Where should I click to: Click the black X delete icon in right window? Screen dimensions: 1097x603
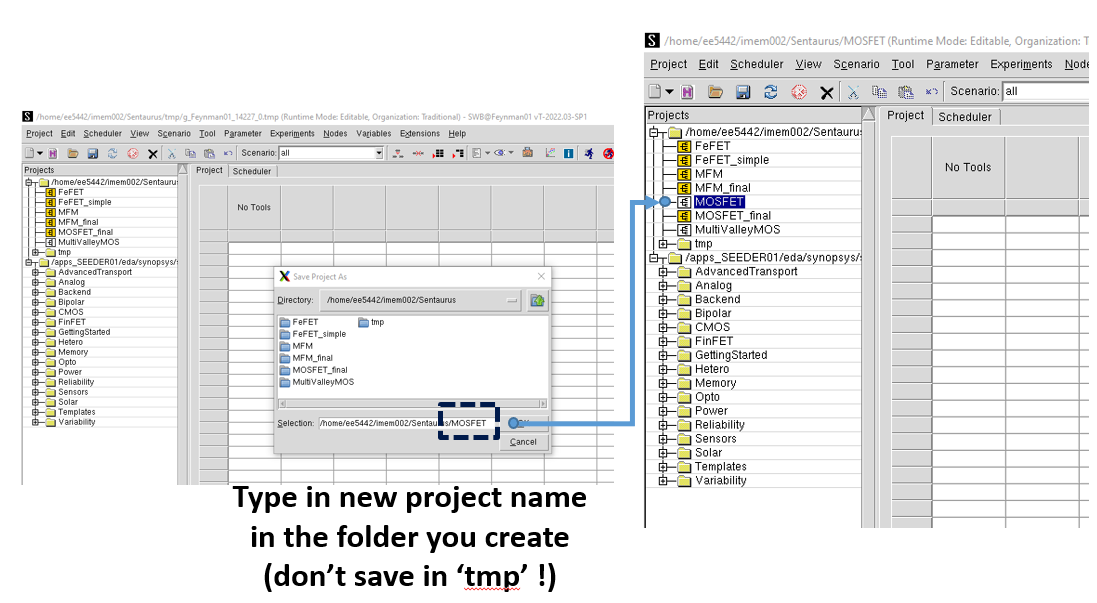(x=827, y=92)
